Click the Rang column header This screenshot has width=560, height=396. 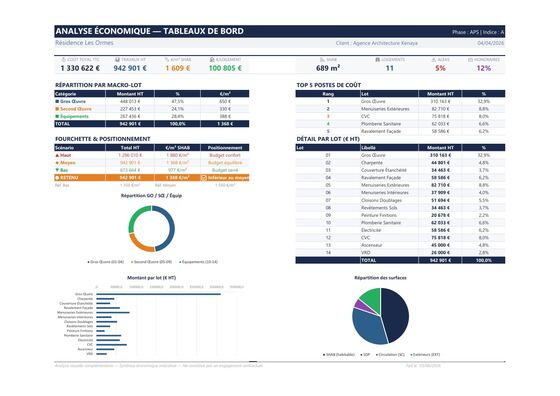(x=328, y=94)
